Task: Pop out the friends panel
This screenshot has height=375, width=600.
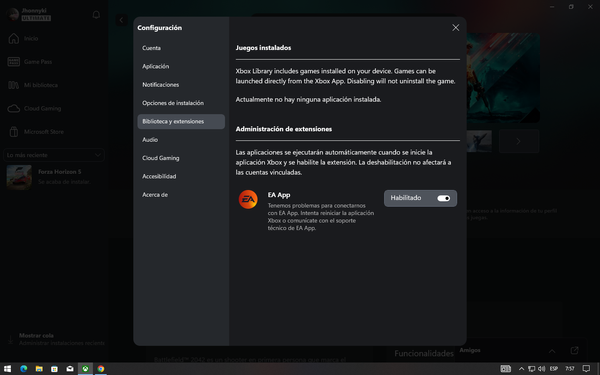Action: tap(574, 351)
